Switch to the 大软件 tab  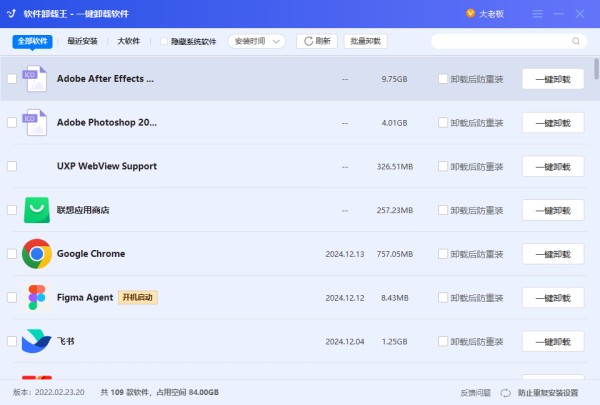(x=129, y=41)
